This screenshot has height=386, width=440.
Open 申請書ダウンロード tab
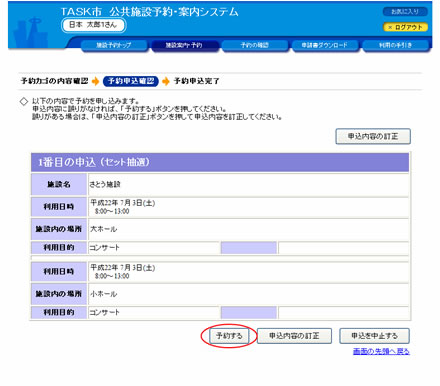tap(325, 45)
